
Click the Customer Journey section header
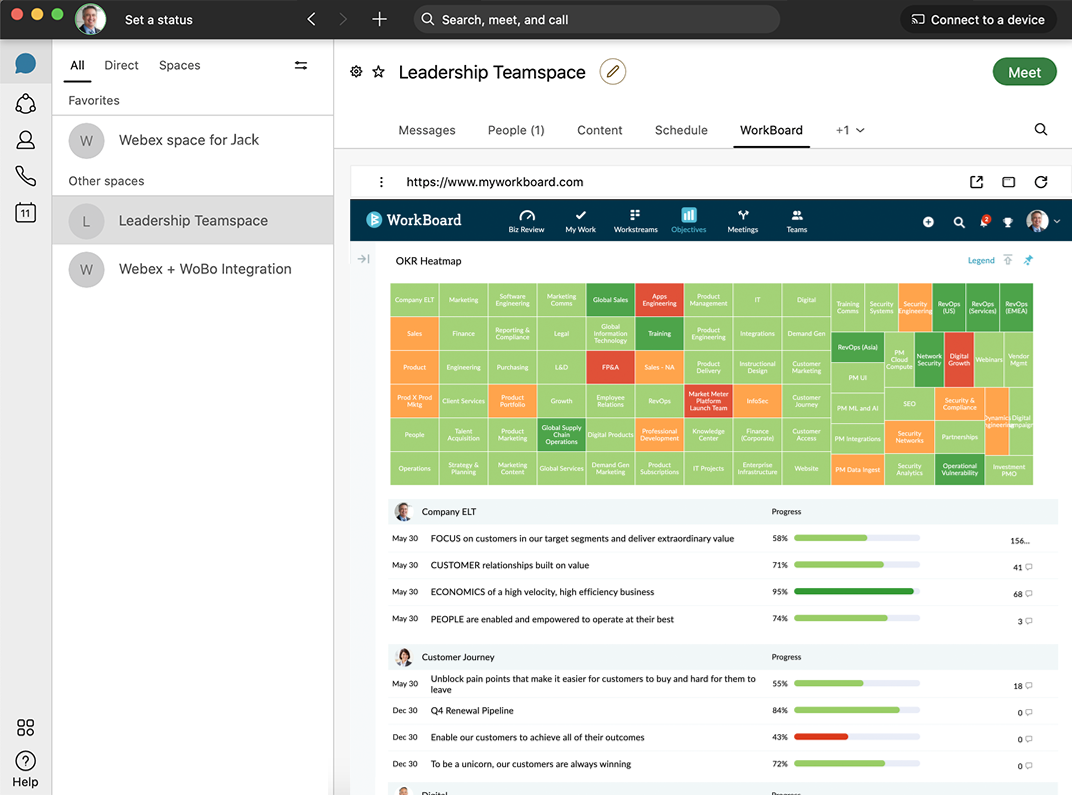tap(723, 657)
